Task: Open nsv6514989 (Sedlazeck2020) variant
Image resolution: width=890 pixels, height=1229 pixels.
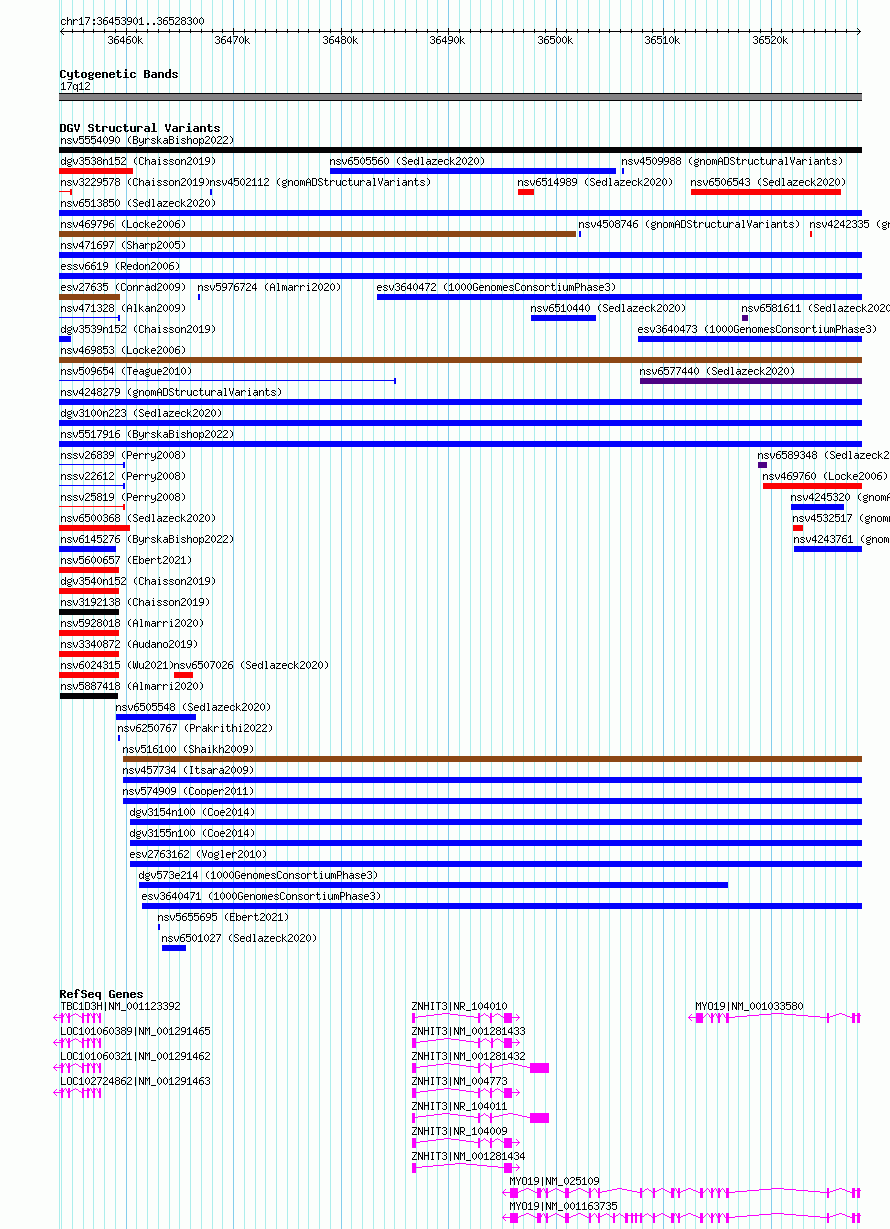Action: (595, 182)
